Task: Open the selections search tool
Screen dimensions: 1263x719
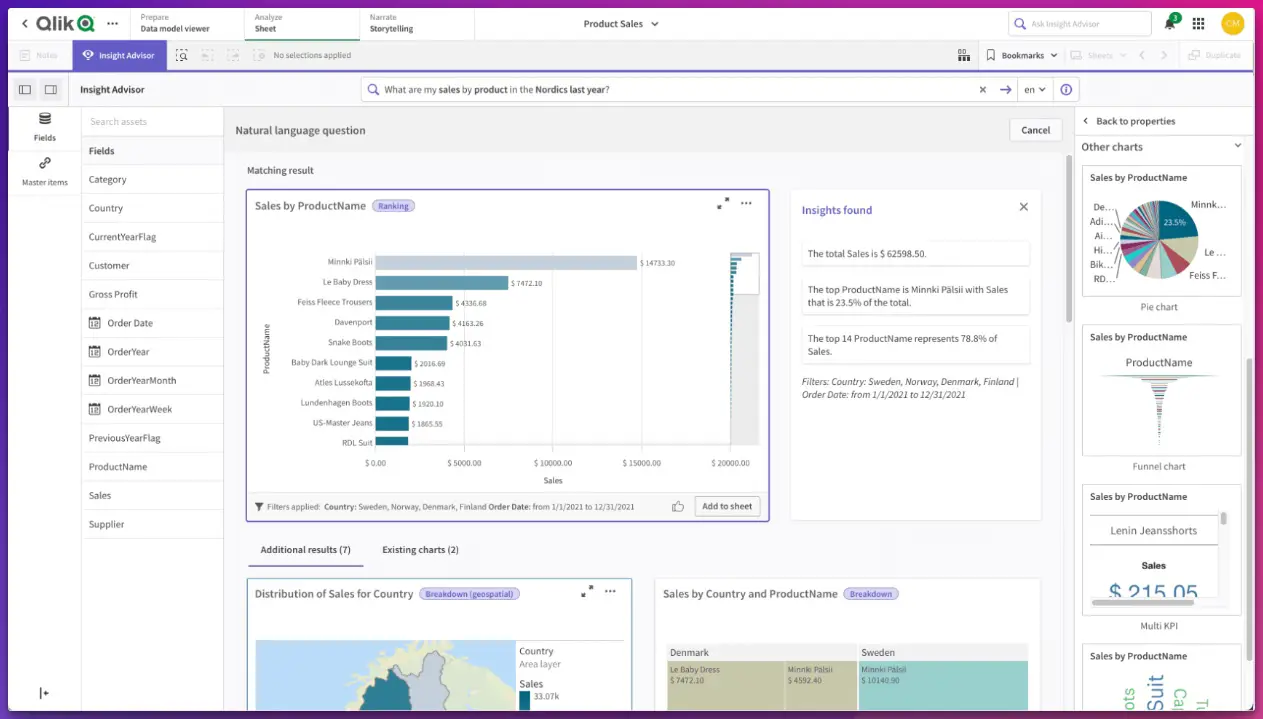Action: pos(181,55)
